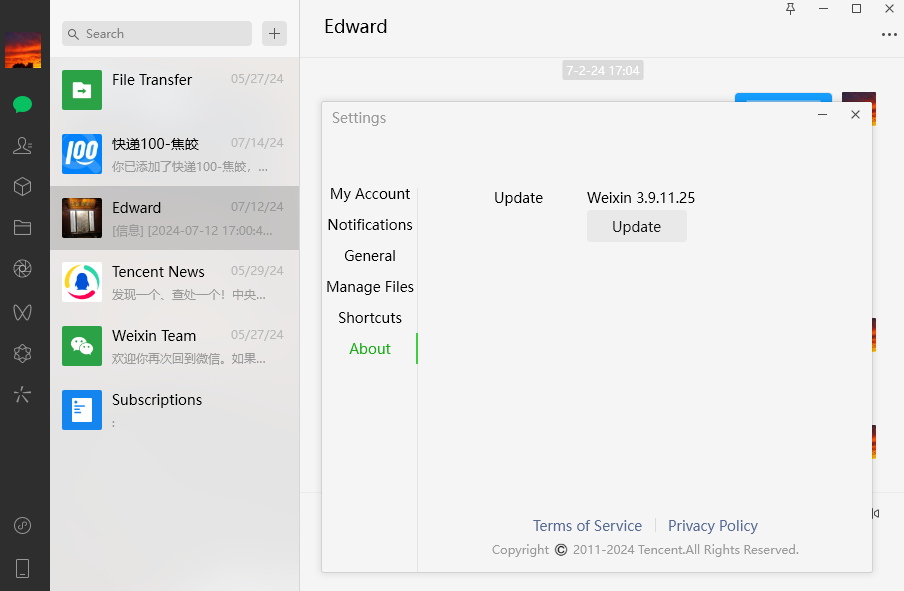The image size is (904, 591).
Task: Click the mobile phone icon in the sidebar
Action: tap(22, 568)
